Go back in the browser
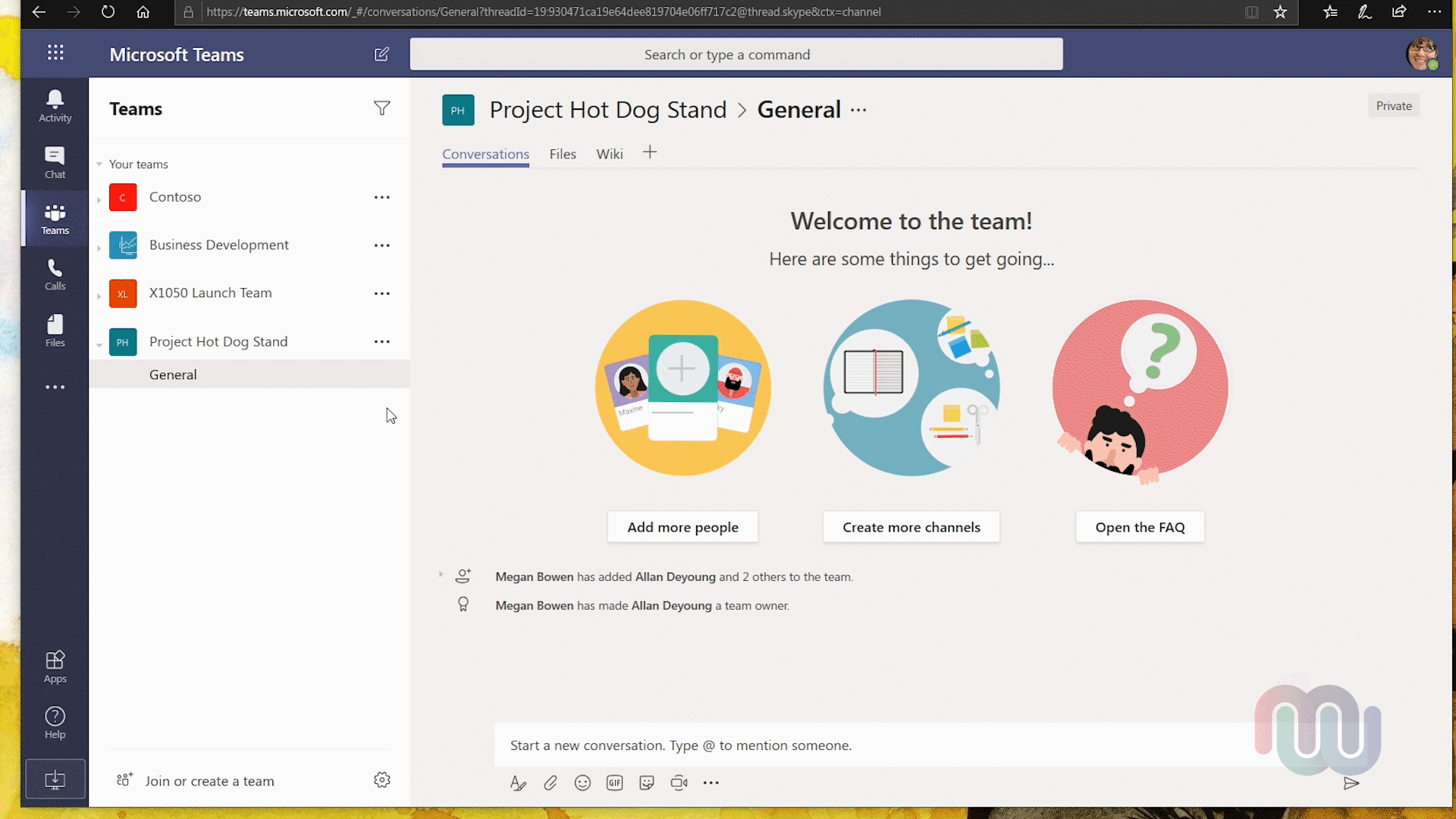1456x819 pixels. 39,12
